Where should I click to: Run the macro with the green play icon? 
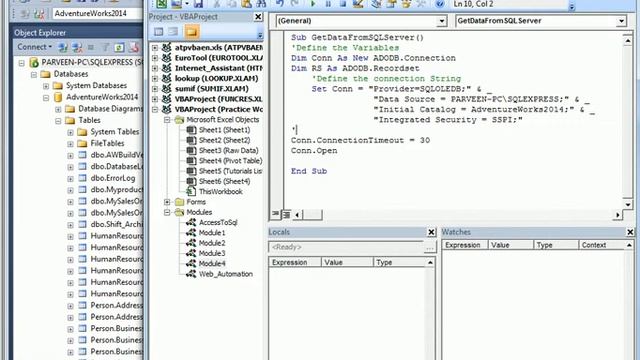[x=313, y=4]
